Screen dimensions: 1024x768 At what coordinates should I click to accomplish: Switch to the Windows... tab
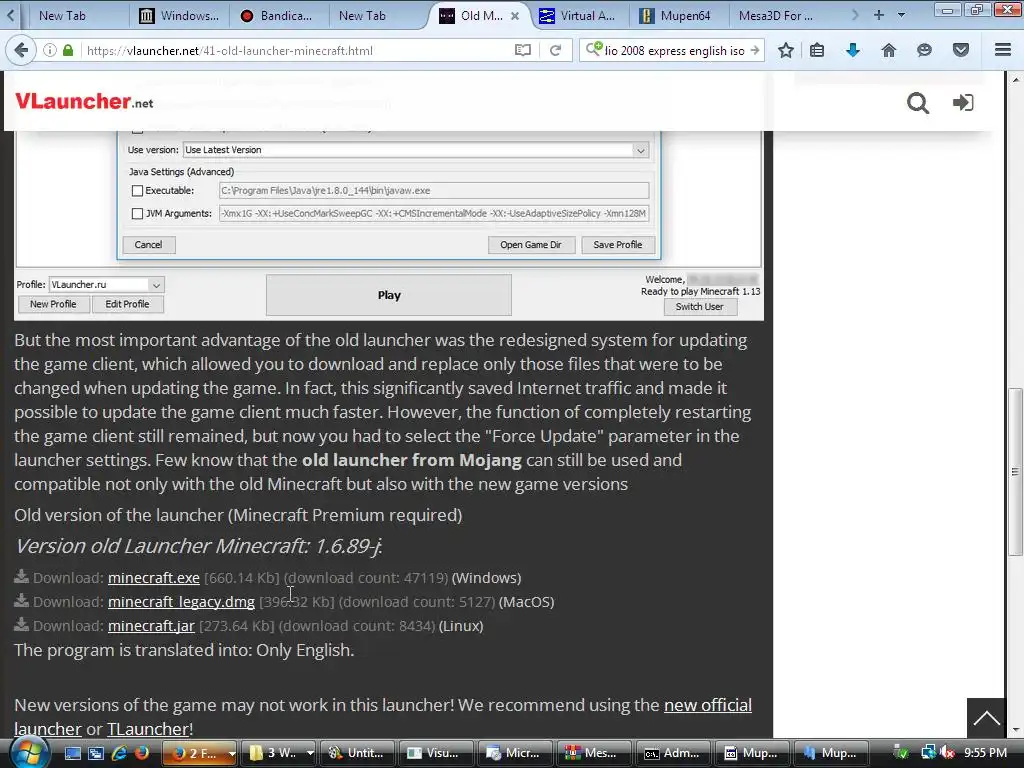(181, 16)
